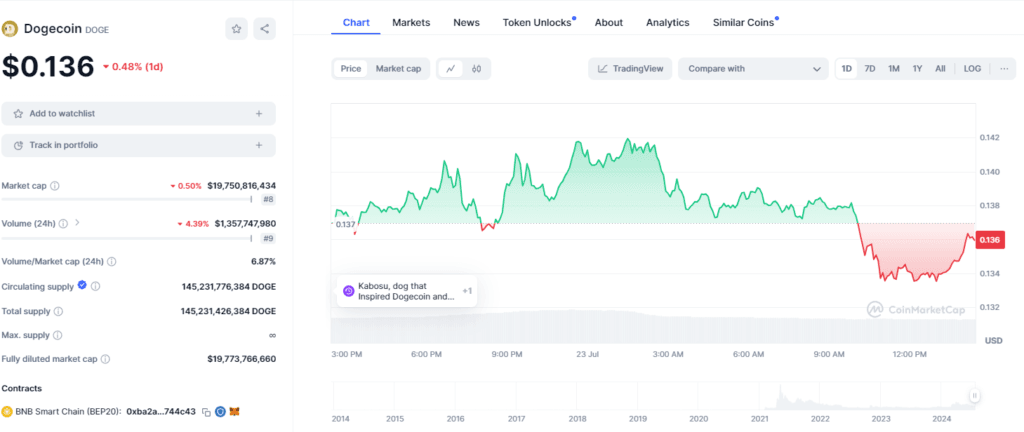Expand the Volume (24h) chevron arrow
Image resolution: width=1024 pixels, height=432 pixels.
[77, 223]
